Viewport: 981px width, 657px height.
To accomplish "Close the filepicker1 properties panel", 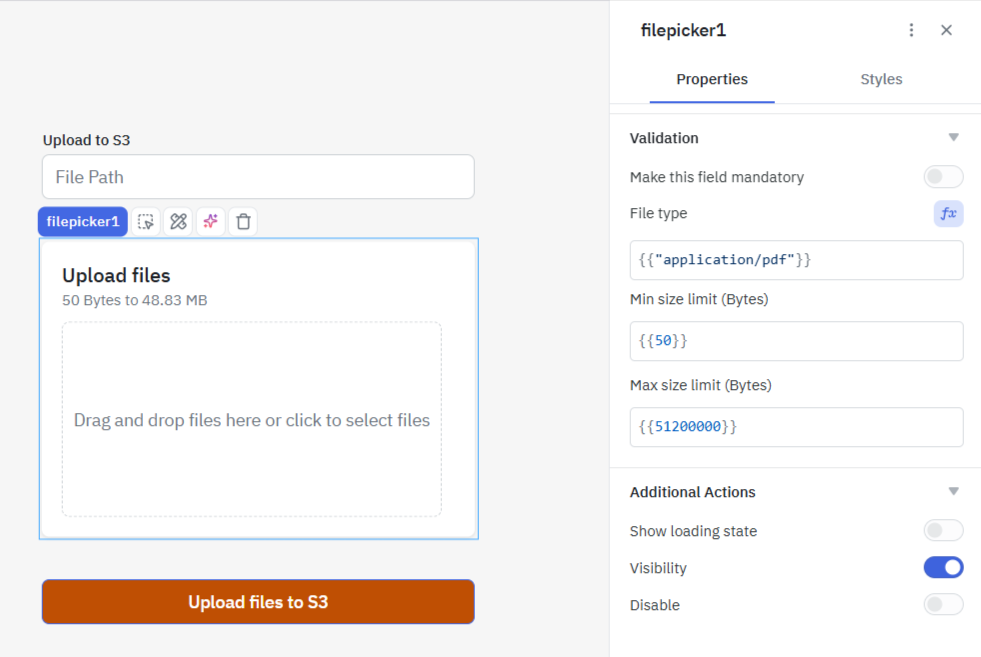I will tap(946, 30).
